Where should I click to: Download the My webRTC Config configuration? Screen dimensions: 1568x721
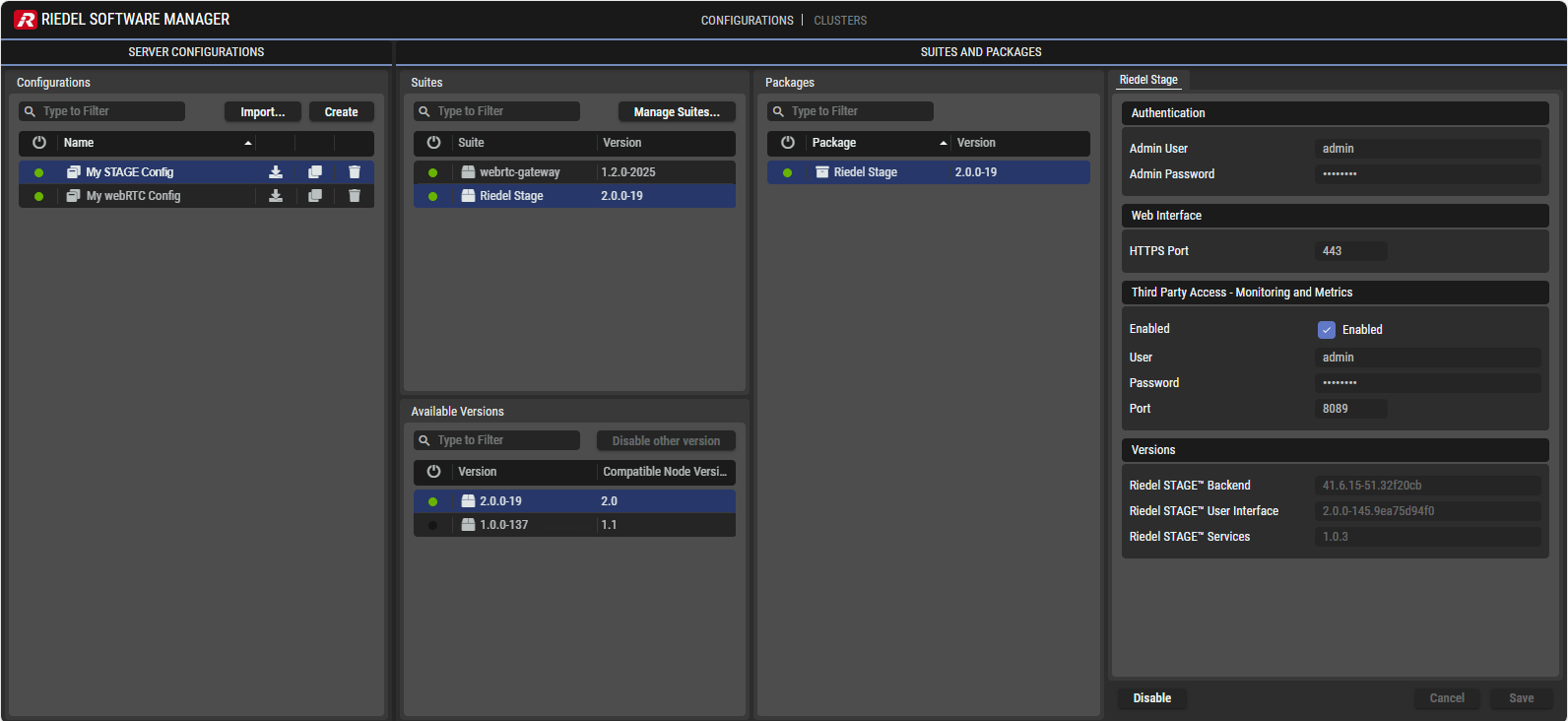pyautogui.click(x=276, y=196)
